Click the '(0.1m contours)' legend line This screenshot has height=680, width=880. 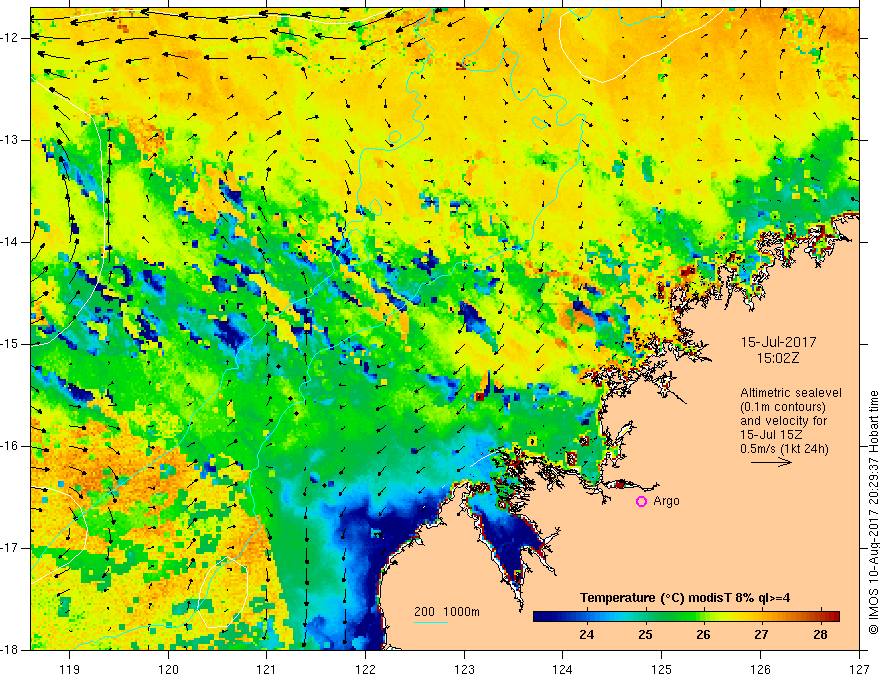point(783,407)
